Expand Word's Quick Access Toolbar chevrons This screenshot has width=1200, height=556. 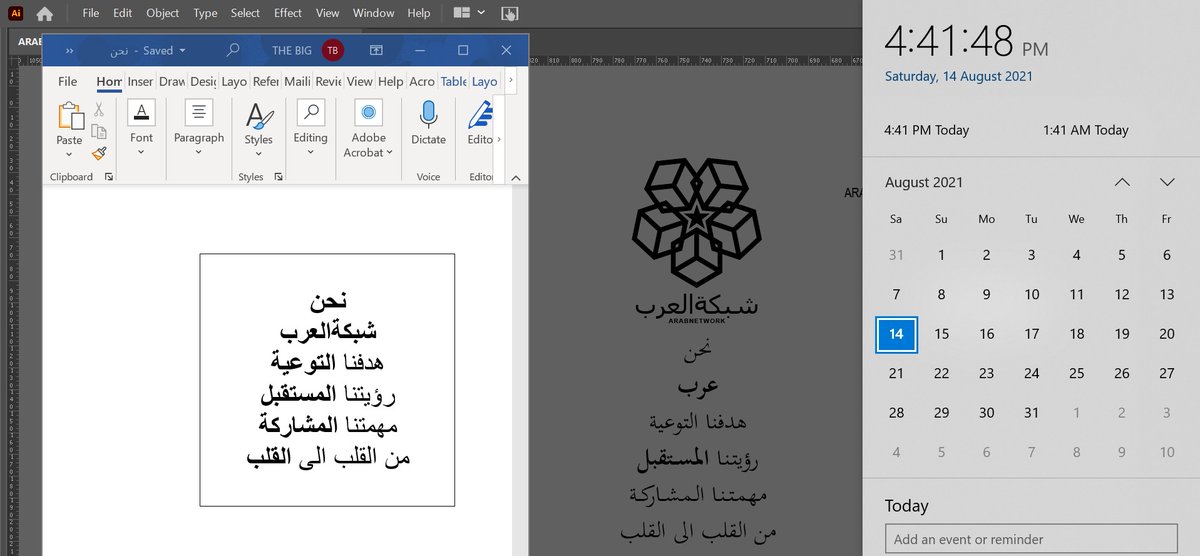point(70,50)
